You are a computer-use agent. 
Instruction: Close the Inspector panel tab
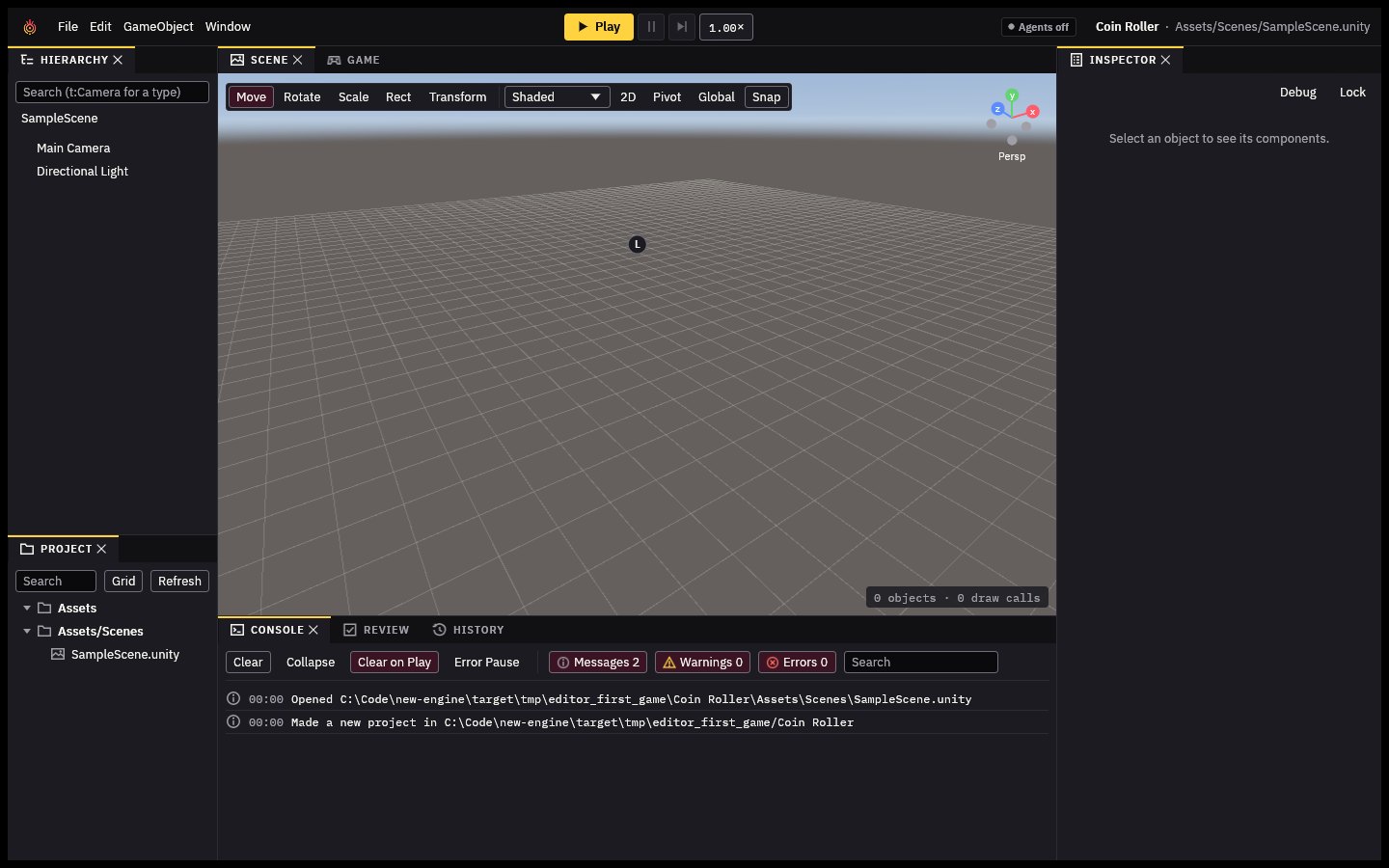pos(1165,60)
